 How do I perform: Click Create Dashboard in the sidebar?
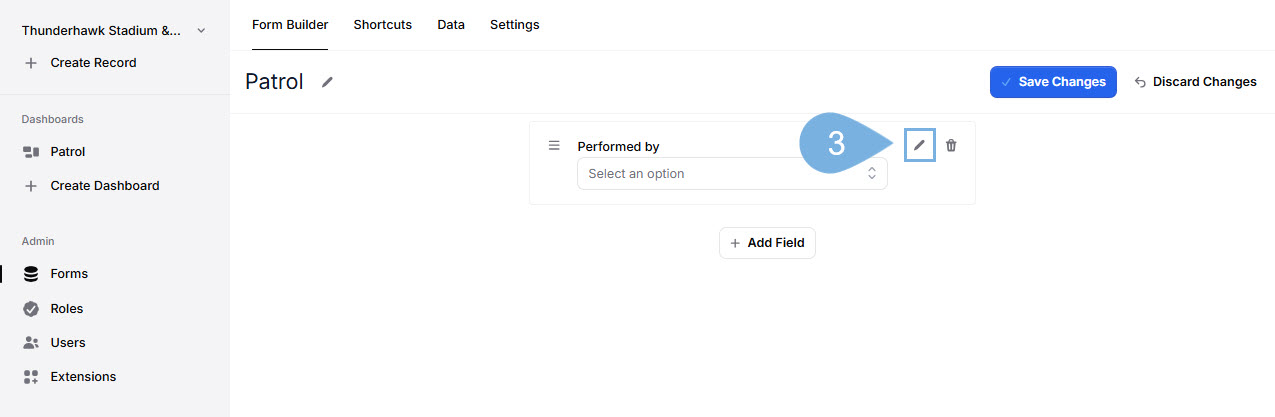tap(104, 186)
